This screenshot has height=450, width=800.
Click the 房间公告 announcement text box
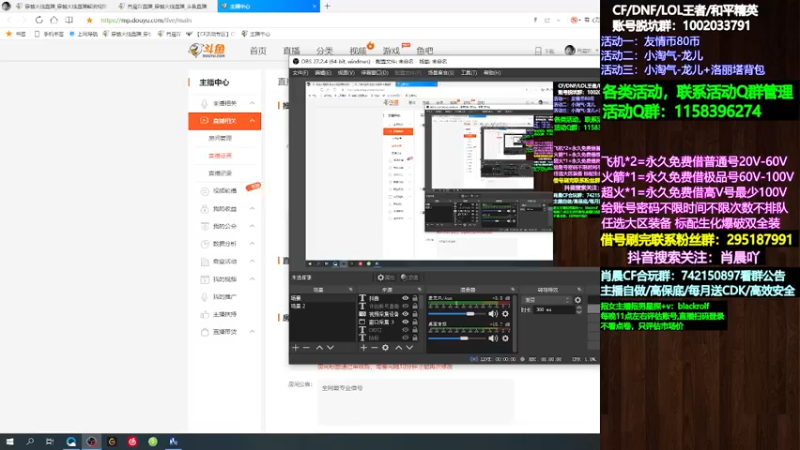tap(416, 403)
